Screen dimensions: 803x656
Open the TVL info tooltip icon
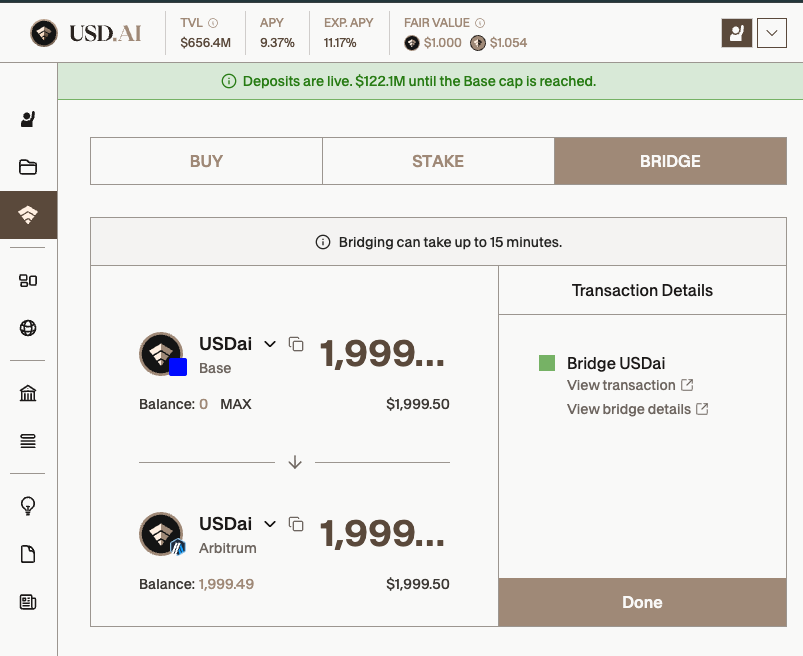pos(214,23)
